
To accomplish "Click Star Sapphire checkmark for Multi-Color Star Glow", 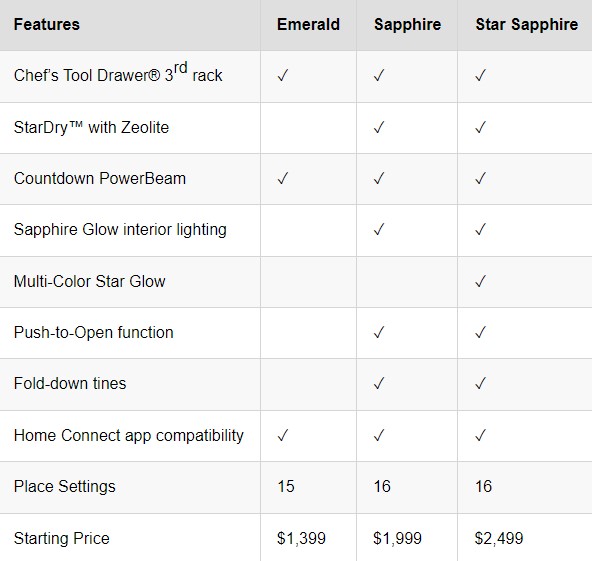I will click(x=481, y=281).
